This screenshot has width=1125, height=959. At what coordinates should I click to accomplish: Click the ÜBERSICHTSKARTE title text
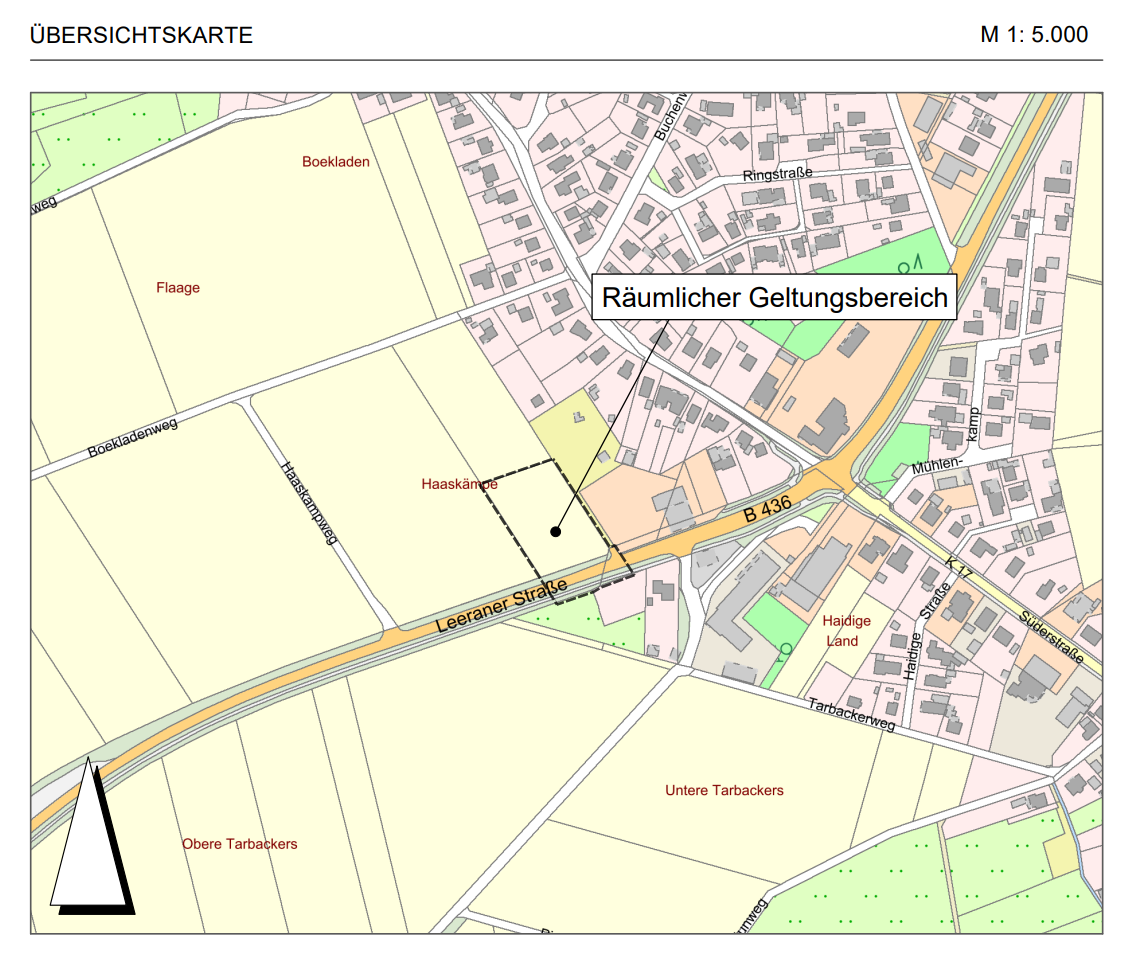(141, 36)
